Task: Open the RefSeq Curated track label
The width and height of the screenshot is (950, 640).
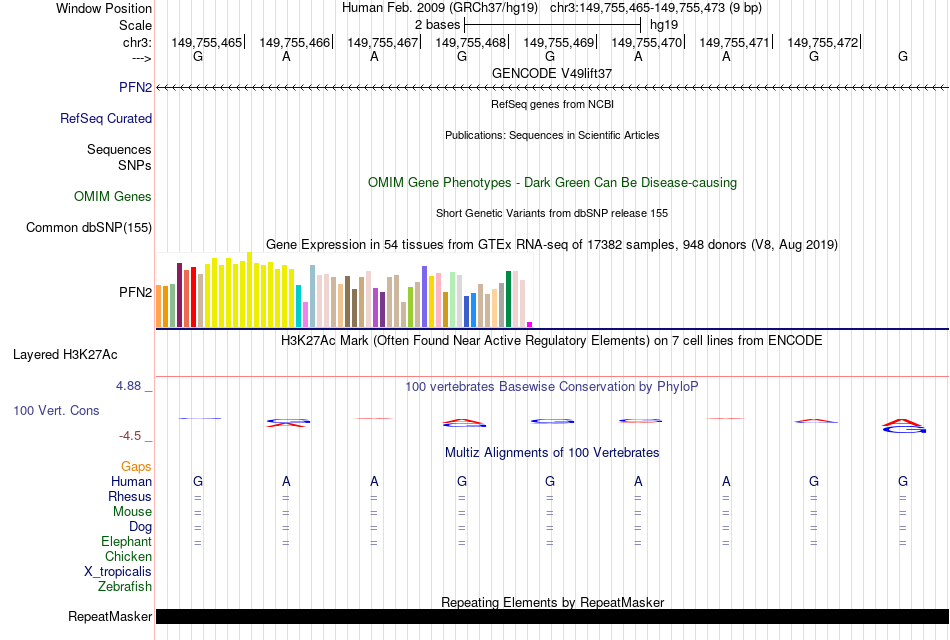Action: coord(106,118)
